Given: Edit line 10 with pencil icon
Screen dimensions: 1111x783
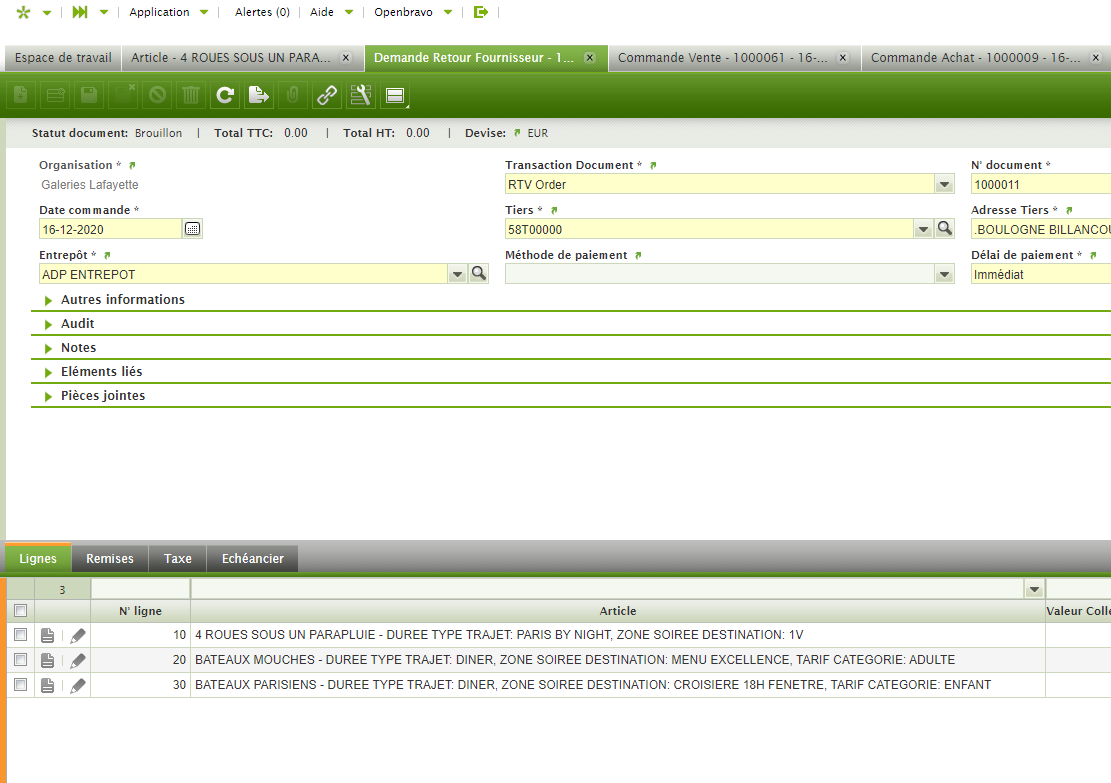Looking at the screenshot, I should pos(78,635).
